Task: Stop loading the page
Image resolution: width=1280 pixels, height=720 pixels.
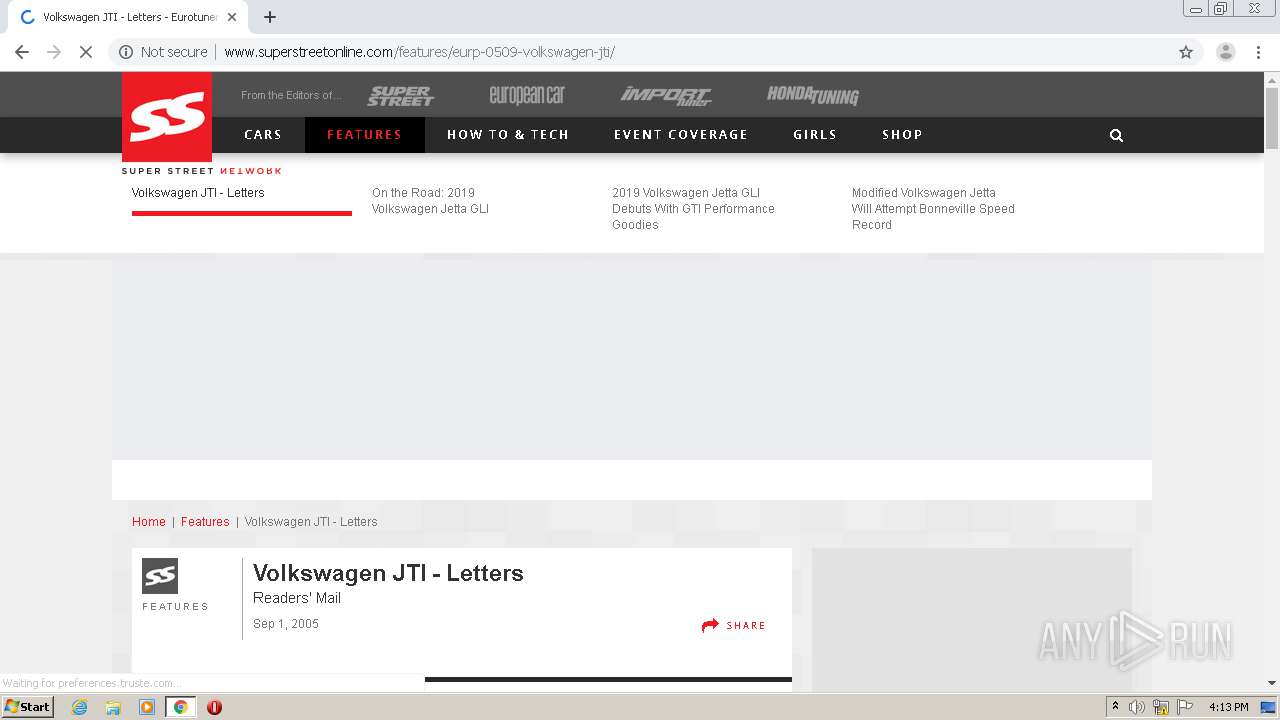Action: pos(86,52)
